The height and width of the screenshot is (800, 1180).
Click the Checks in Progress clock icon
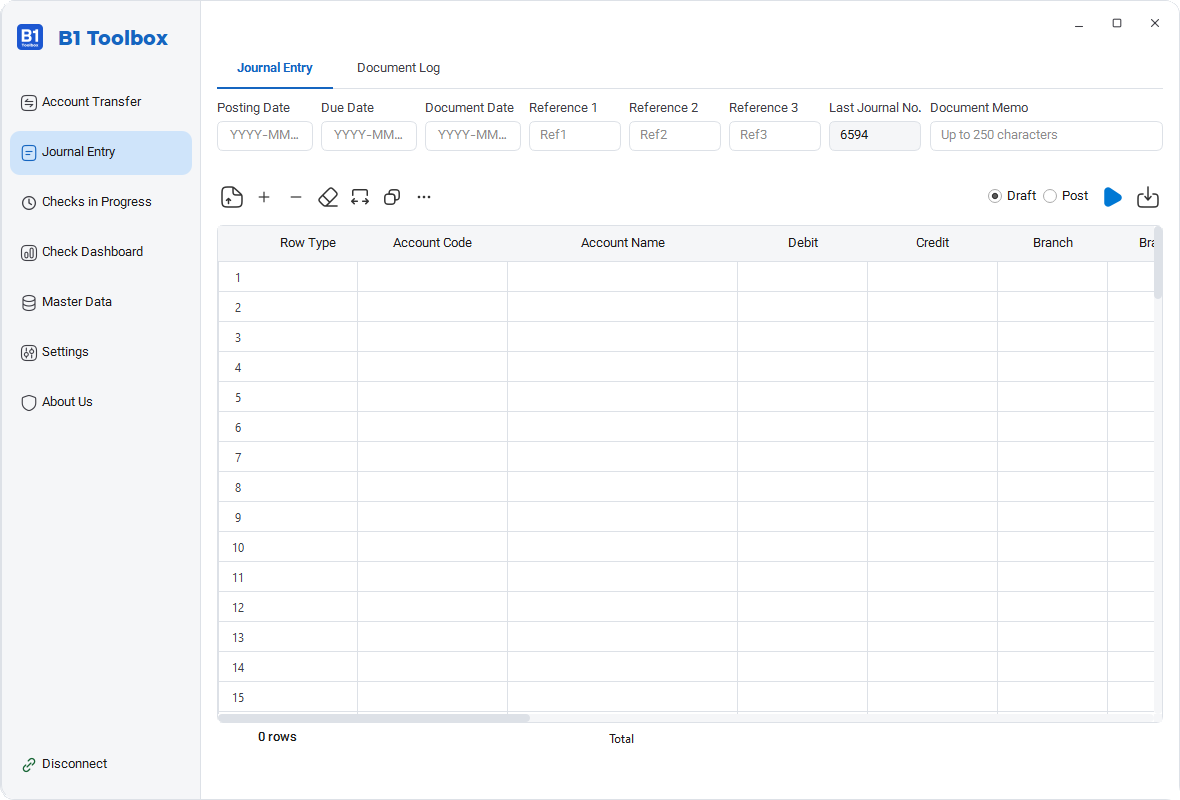click(29, 202)
